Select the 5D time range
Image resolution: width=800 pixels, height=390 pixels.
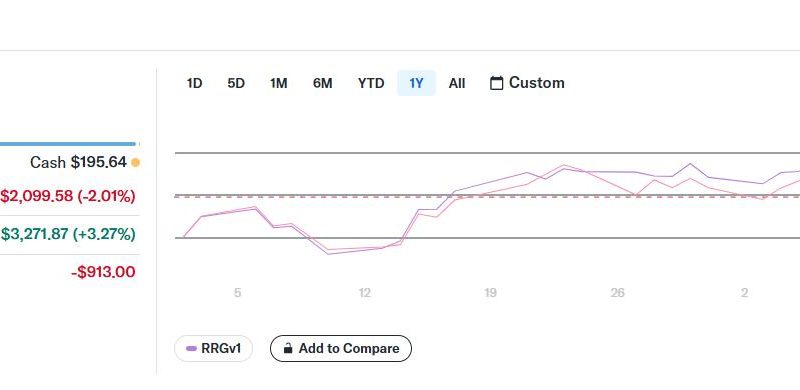[236, 83]
